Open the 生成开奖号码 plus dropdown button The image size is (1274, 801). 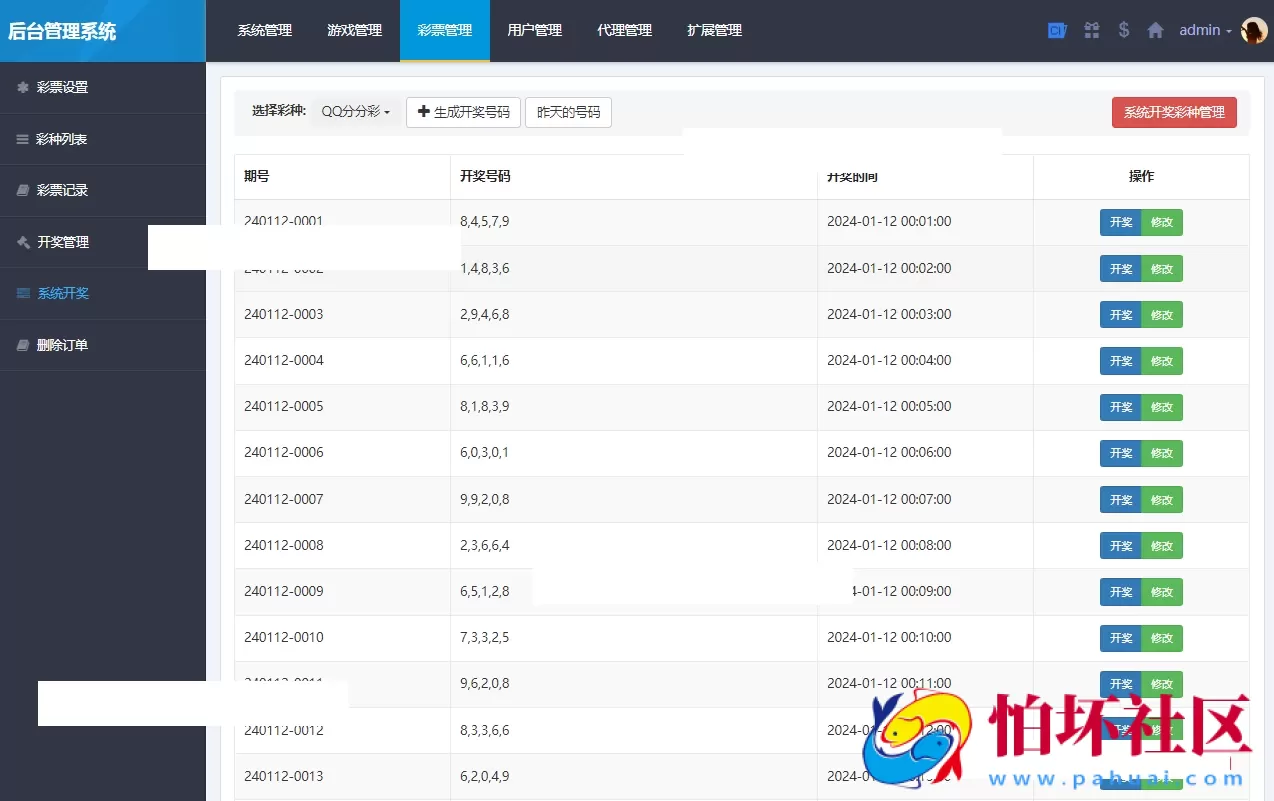[x=463, y=112]
